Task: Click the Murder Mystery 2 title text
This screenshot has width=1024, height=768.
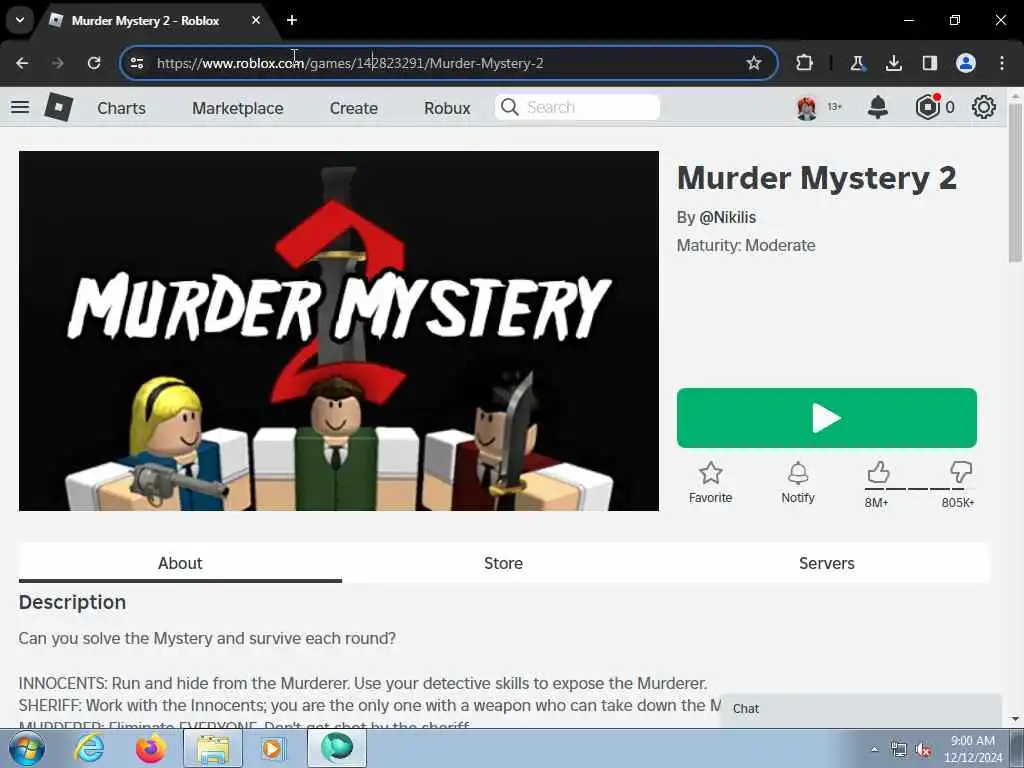Action: pyautogui.click(x=816, y=178)
